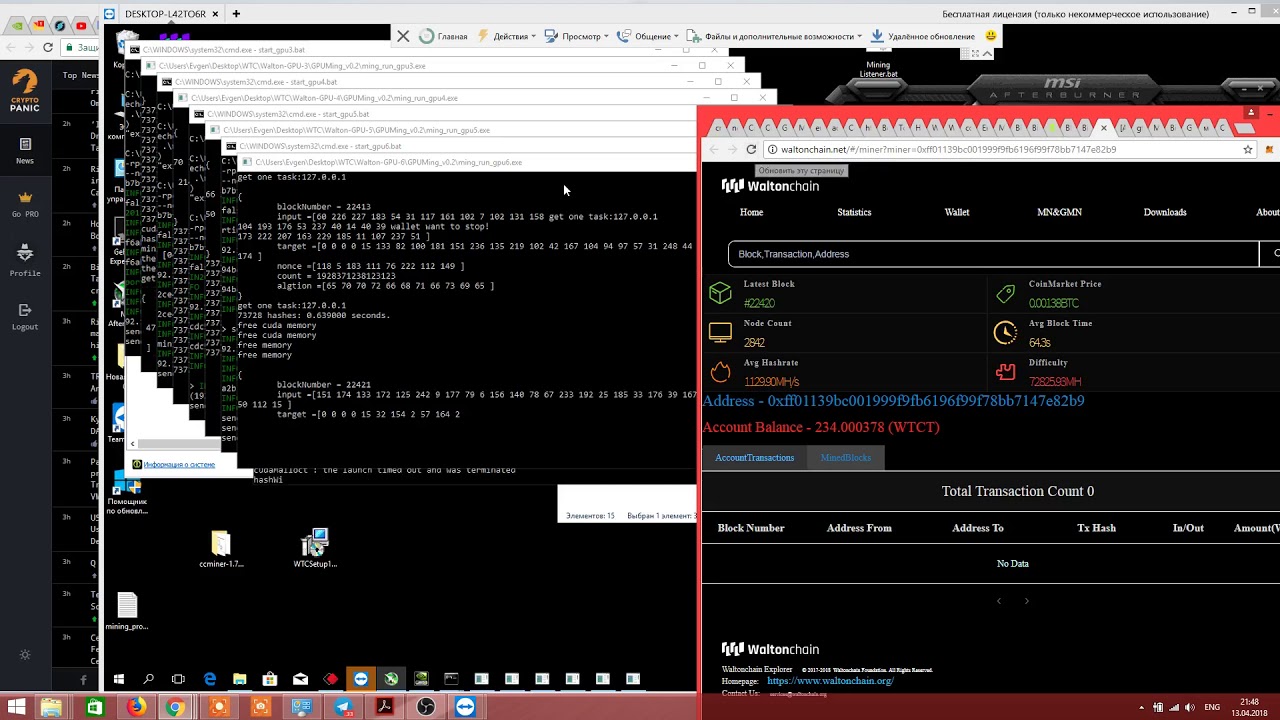Open TeamViewer from the local taskbar

(466, 707)
